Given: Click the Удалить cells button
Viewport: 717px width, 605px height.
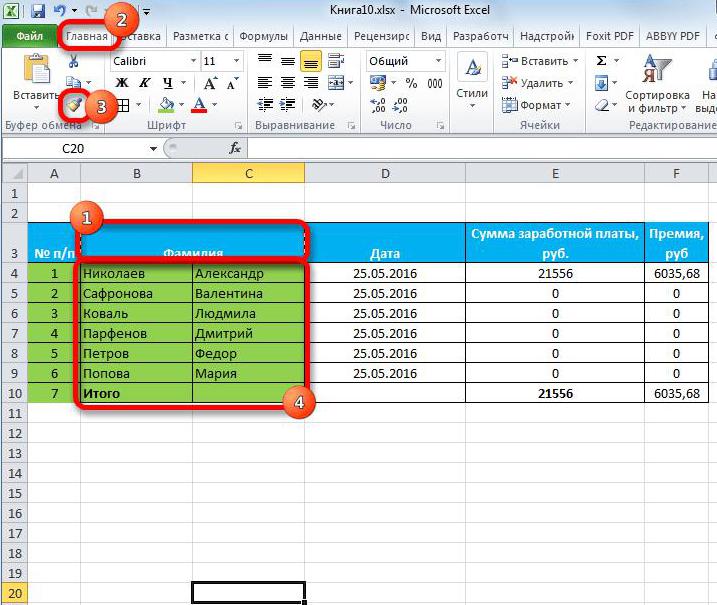Looking at the screenshot, I should tap(532, 83).
